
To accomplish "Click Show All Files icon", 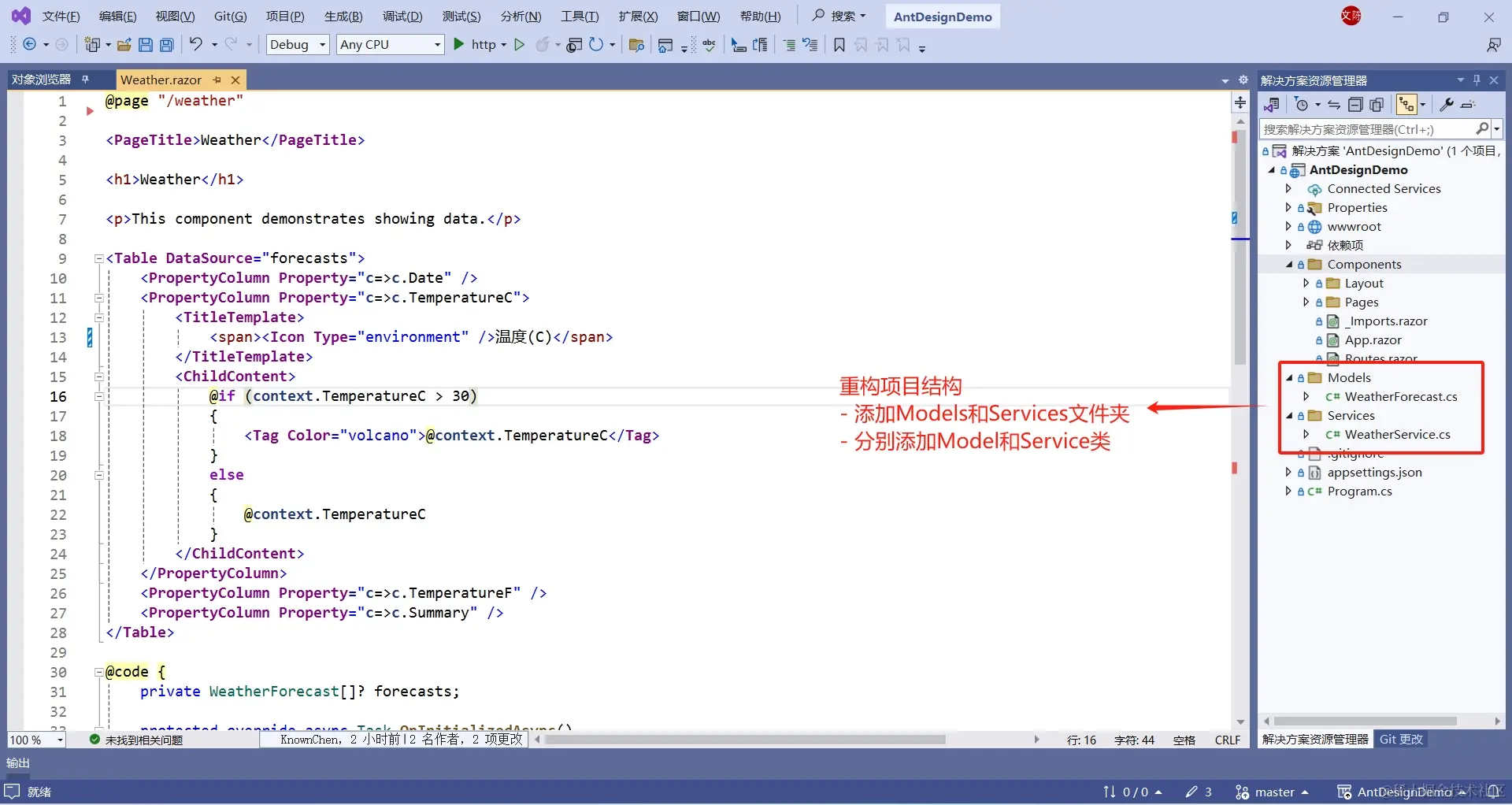I will point(1377,105).
